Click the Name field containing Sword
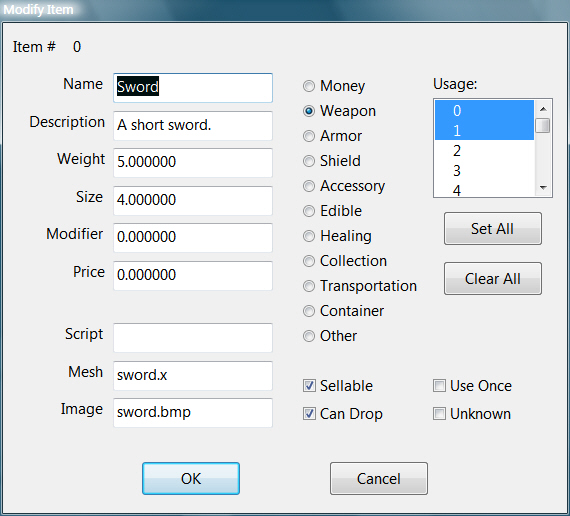570x516 pixels. [x=193, y=88]
